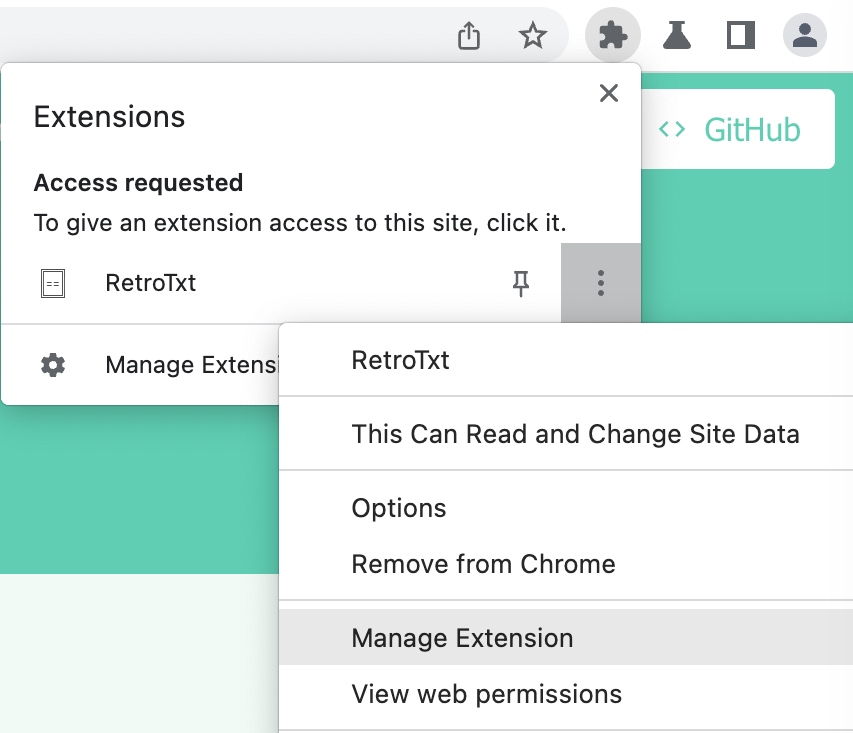This screenshot has width=853, height=733.
Task: Select View web permissions
Action: pyautogui.click(x=566, y=694)
